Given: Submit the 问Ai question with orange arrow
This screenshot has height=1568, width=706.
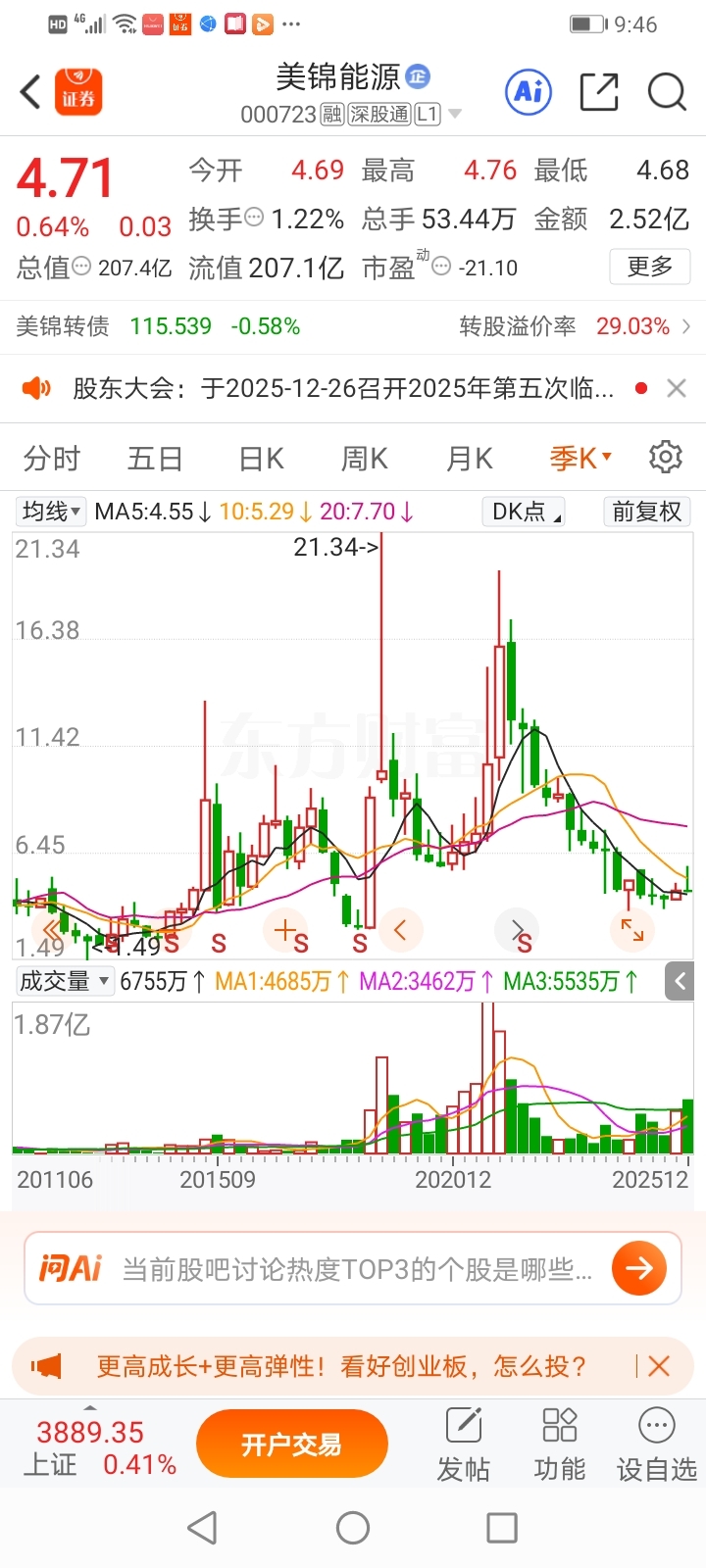Looking at the screenshot, I should [639, 1268].
